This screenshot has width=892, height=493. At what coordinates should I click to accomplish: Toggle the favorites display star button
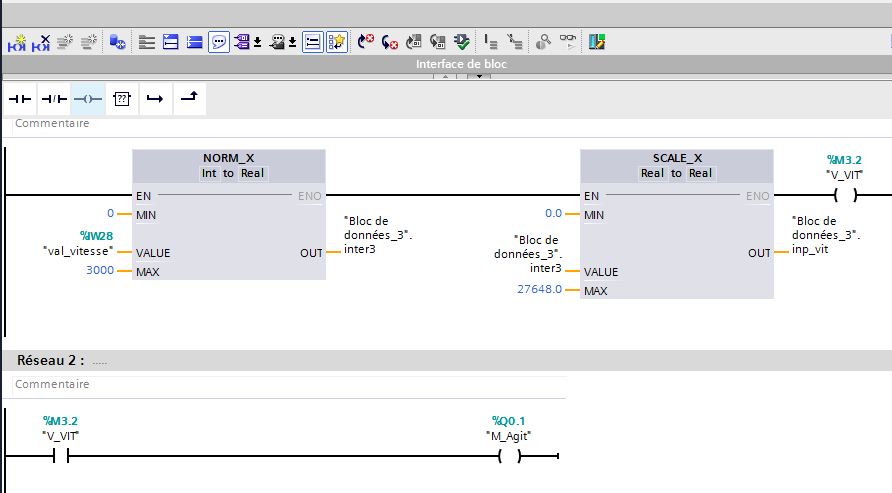pos(337,42)
